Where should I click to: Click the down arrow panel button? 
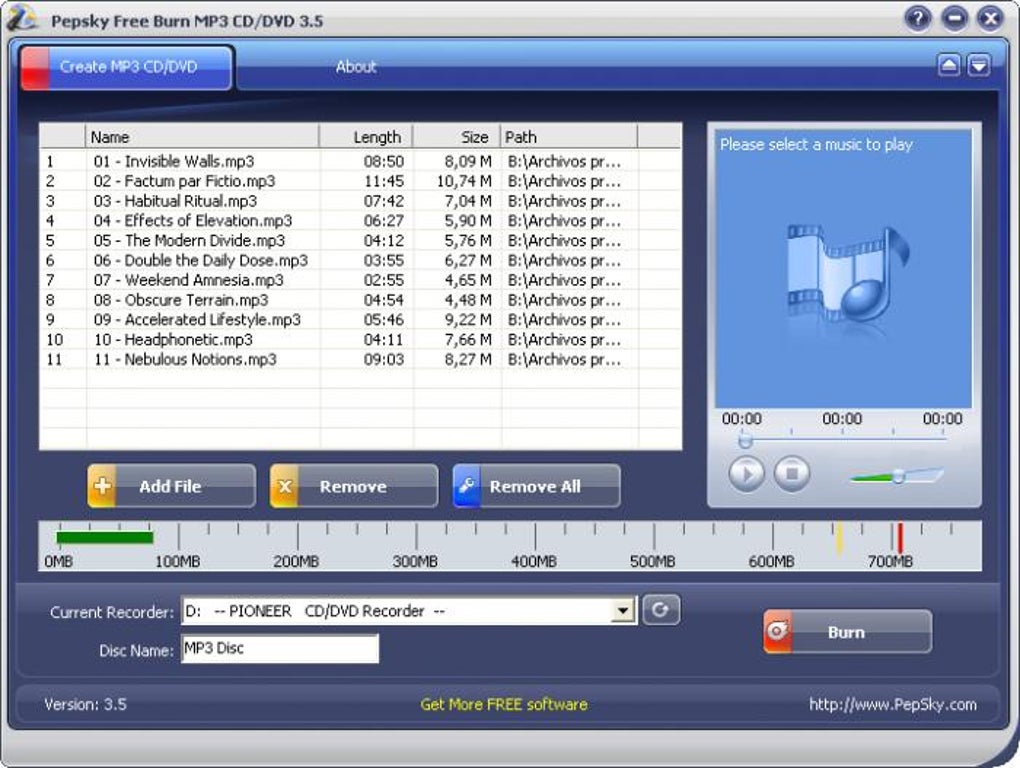979,65
